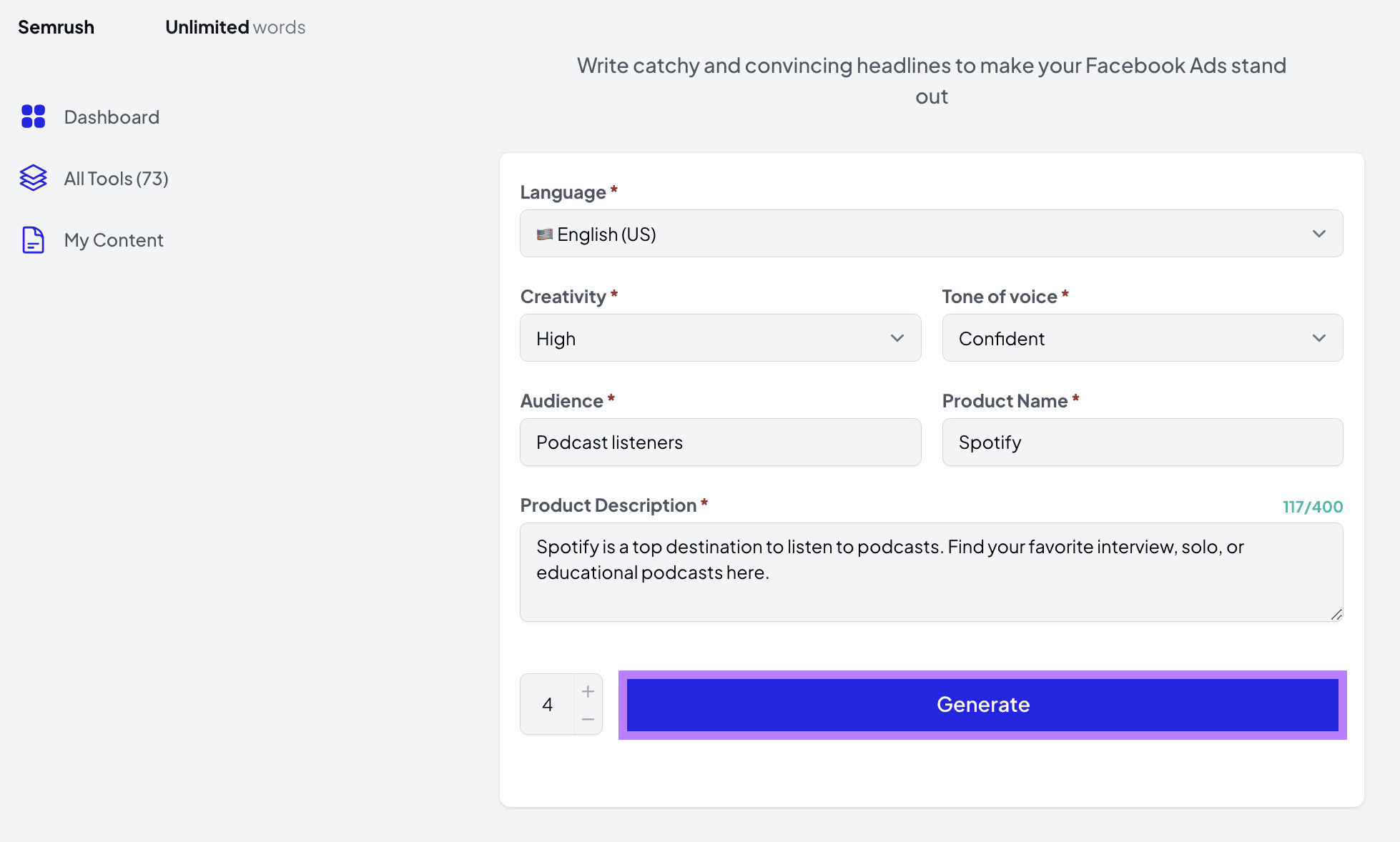Screen dimensions: 1400x842
Task: Open the Creativity dropdown
Action: click(x=720, y=338)
